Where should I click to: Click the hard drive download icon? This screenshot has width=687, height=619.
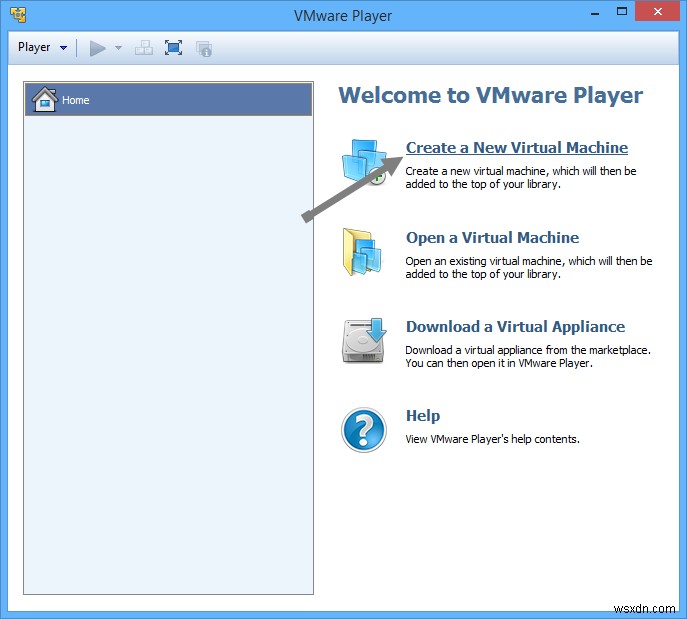[x=364, y=341]
